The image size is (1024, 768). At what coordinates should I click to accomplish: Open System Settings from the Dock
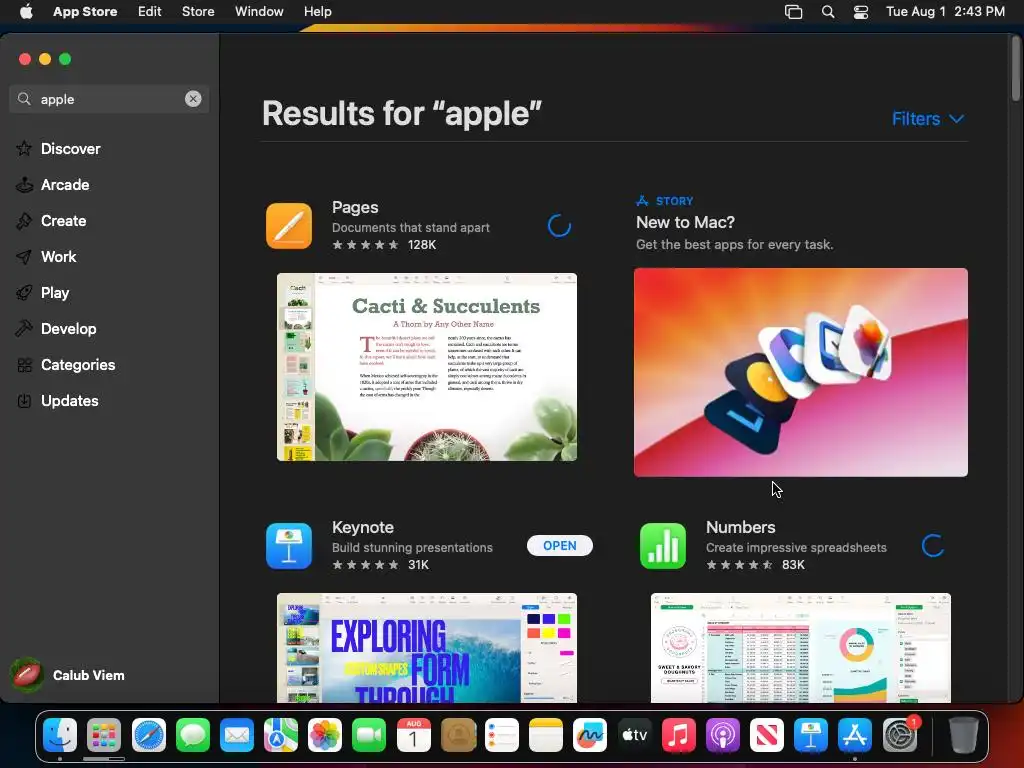pyautogui.click(x=900, y=735)
